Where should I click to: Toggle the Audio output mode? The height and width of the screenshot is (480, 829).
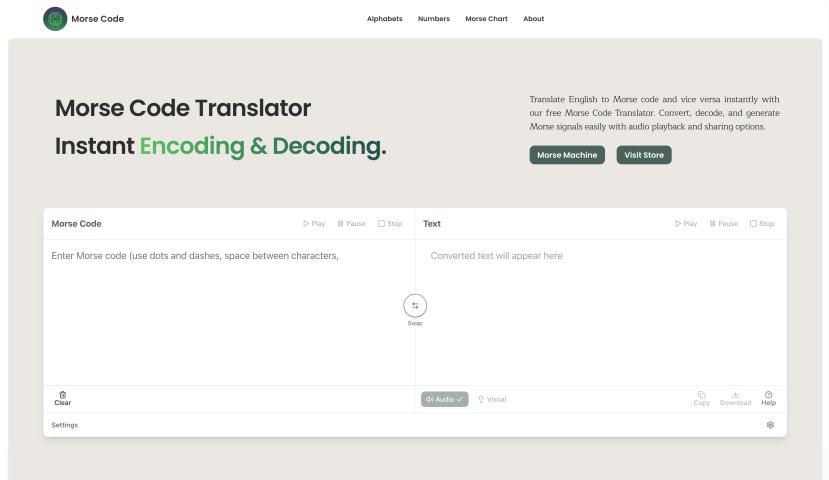[444, 399]
